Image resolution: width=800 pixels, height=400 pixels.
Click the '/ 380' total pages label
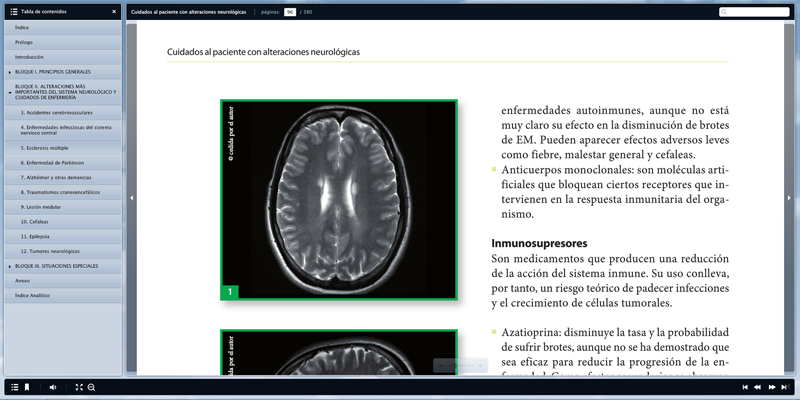(306, 12)
